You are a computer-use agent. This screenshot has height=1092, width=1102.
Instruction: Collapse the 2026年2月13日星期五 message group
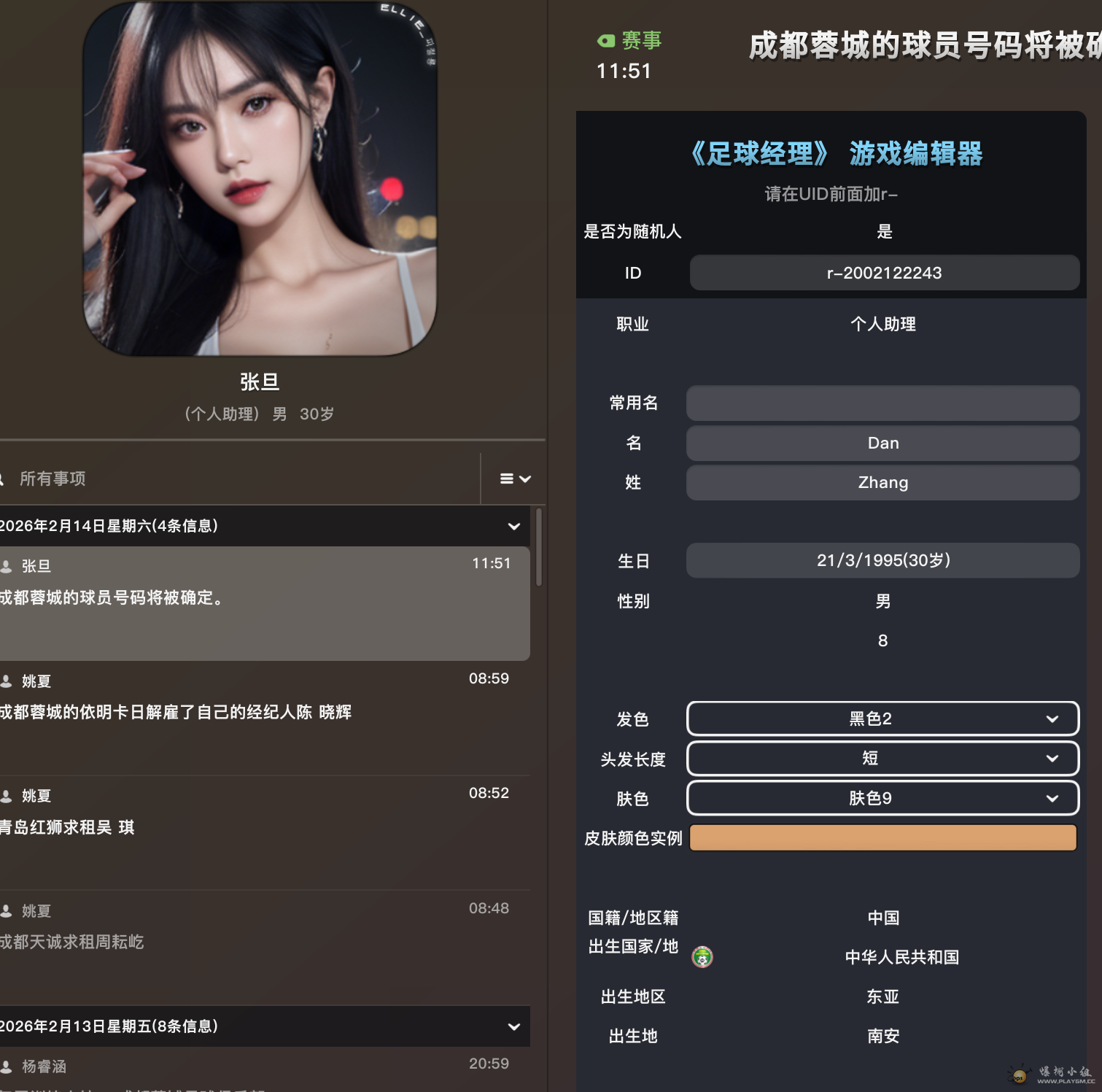coord(514,1026)
